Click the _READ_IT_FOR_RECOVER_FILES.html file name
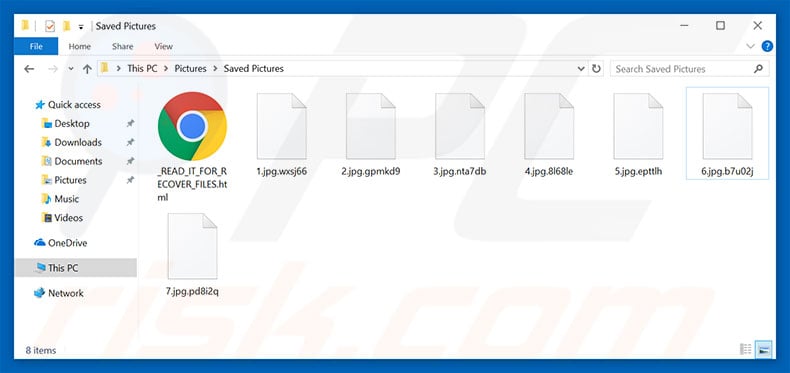 [192, 184]
